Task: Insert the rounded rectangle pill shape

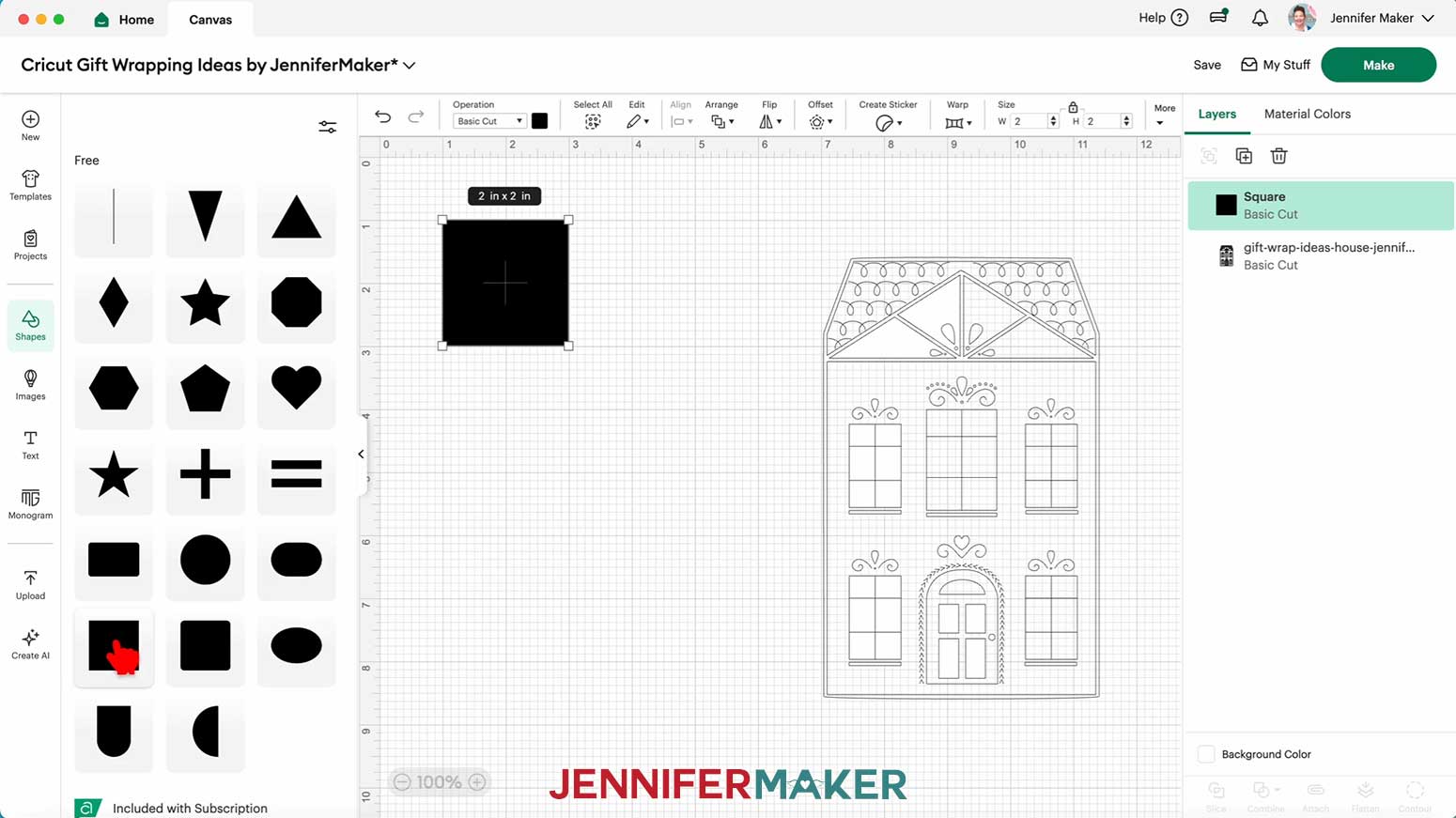Action: pyautogui.click(x=296, y=560)
